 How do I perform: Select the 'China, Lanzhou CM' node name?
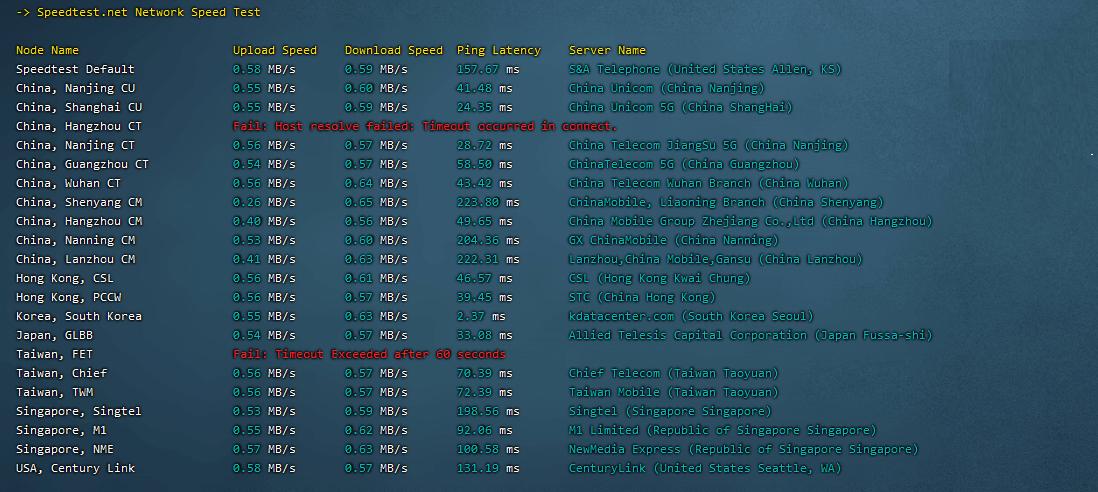[x=75, y=259]
